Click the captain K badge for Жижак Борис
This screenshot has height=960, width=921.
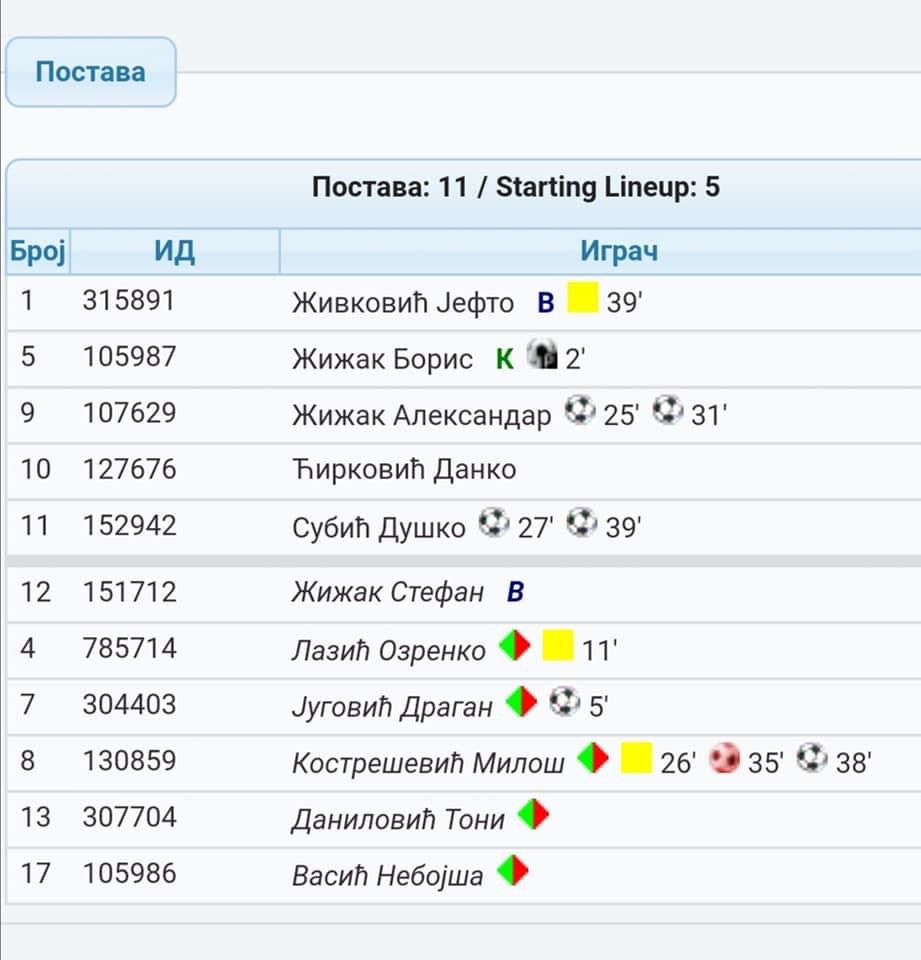505,359
